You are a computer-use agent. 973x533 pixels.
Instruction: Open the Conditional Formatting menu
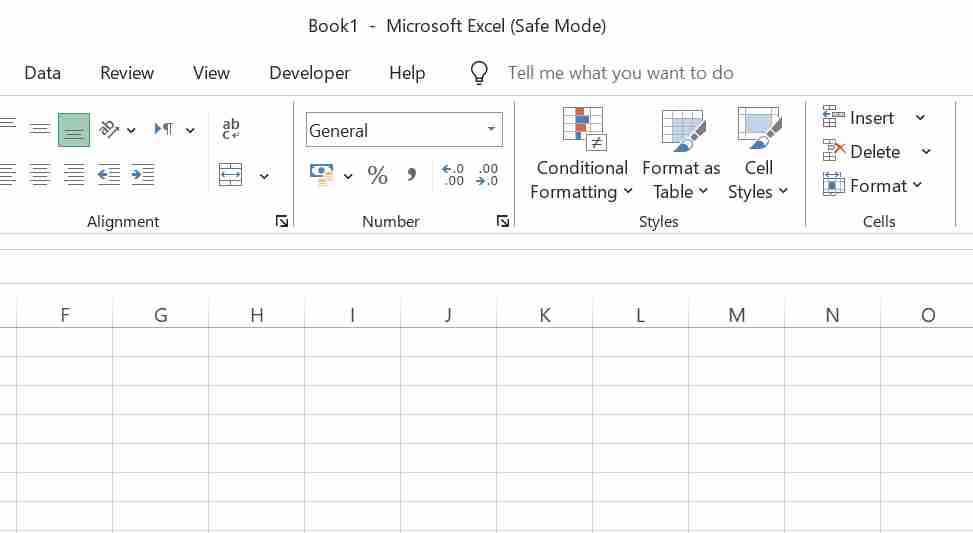point(581,153)
